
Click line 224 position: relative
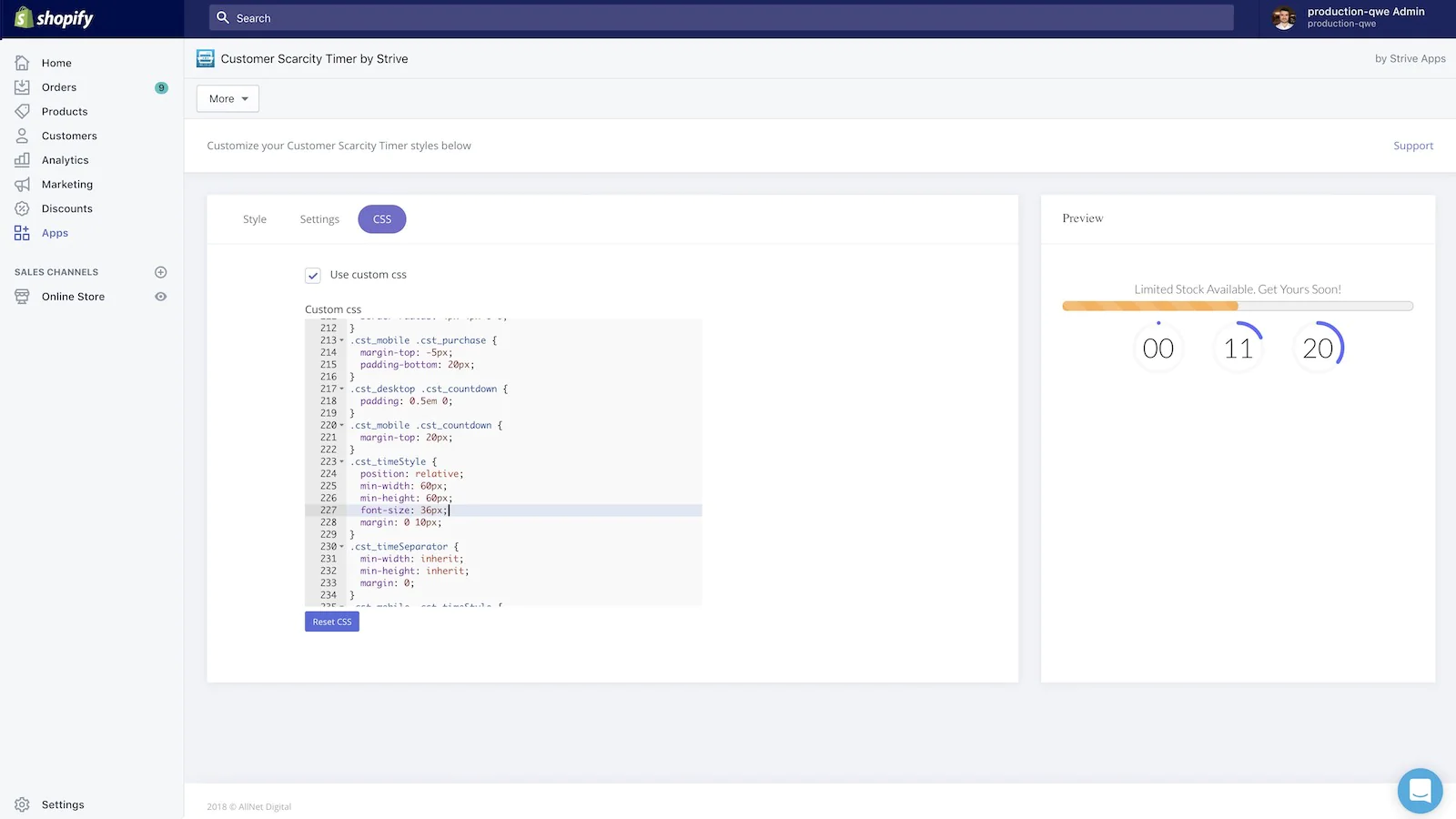pos(411,474)
